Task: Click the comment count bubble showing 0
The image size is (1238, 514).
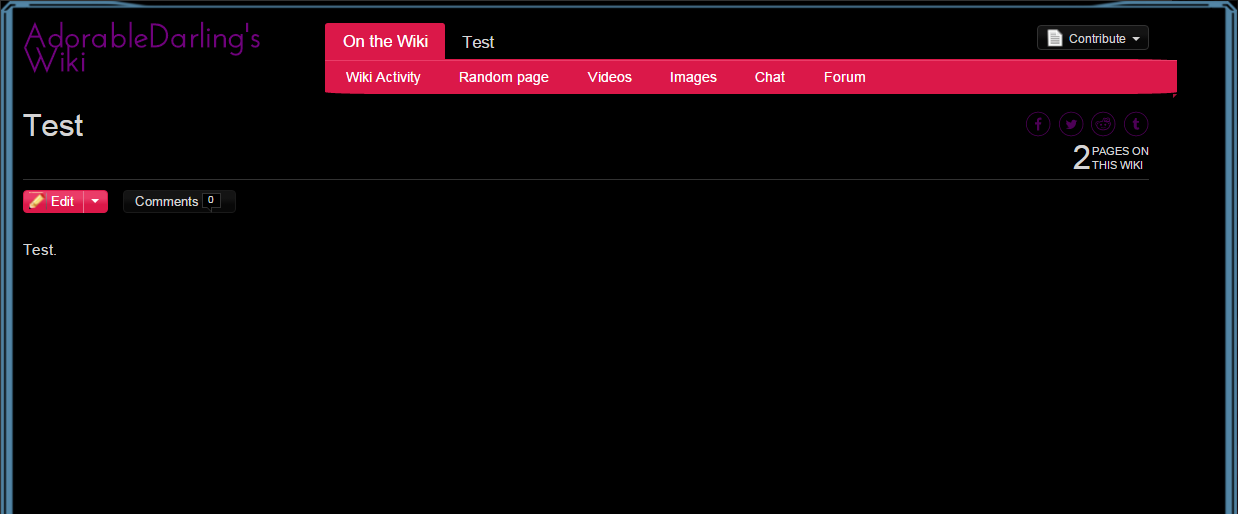Action: point(211,200)
